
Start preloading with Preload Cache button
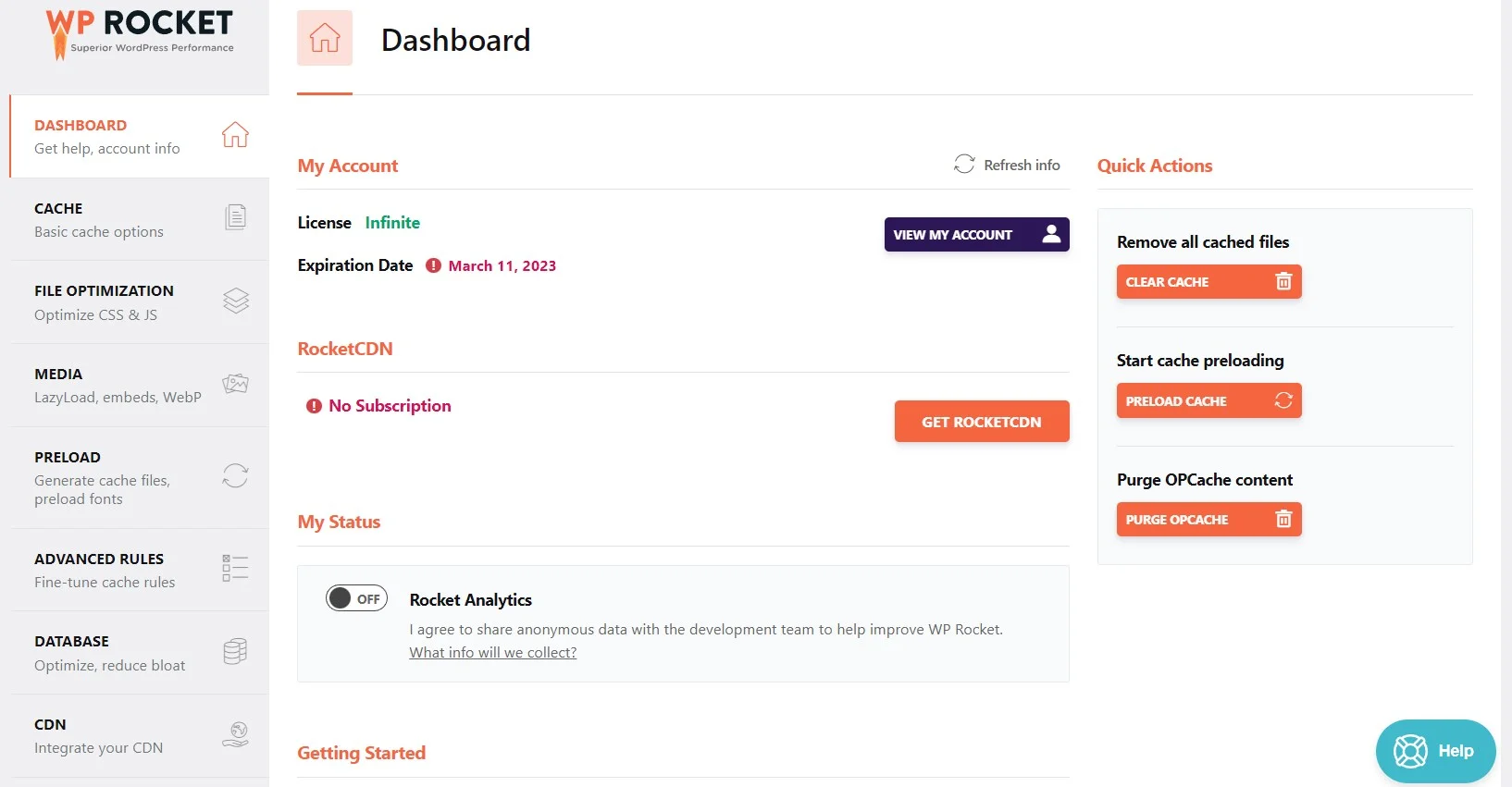coord(1208,400)
